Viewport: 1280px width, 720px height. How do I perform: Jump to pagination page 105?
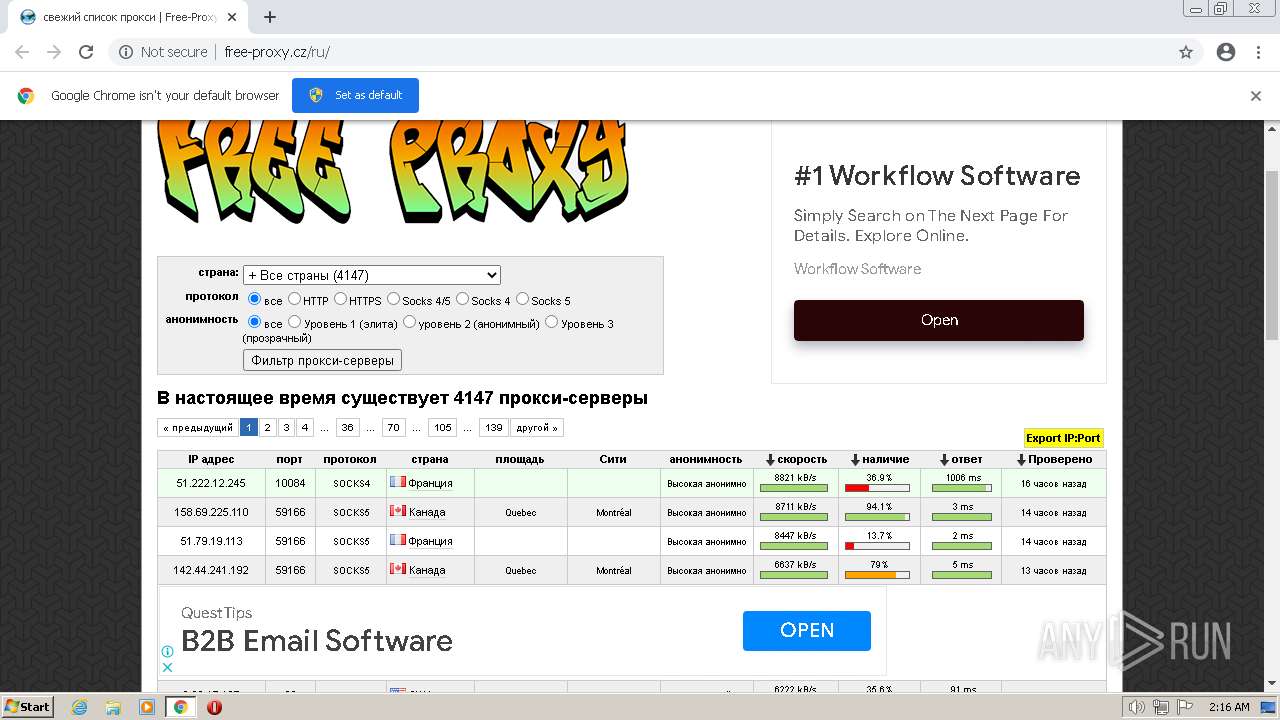(x=443, y=428)
